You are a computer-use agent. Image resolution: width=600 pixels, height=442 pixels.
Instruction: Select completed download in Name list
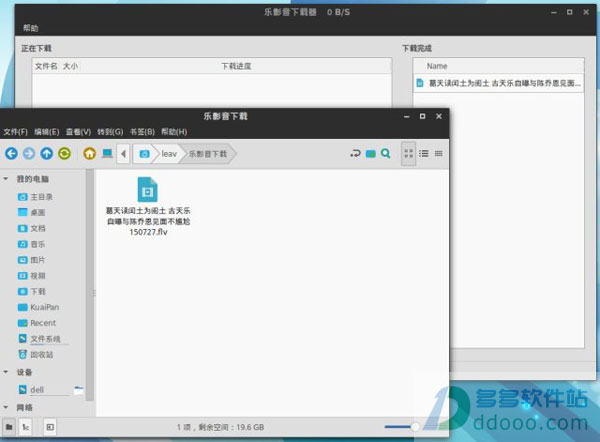(x=498, y=83)
